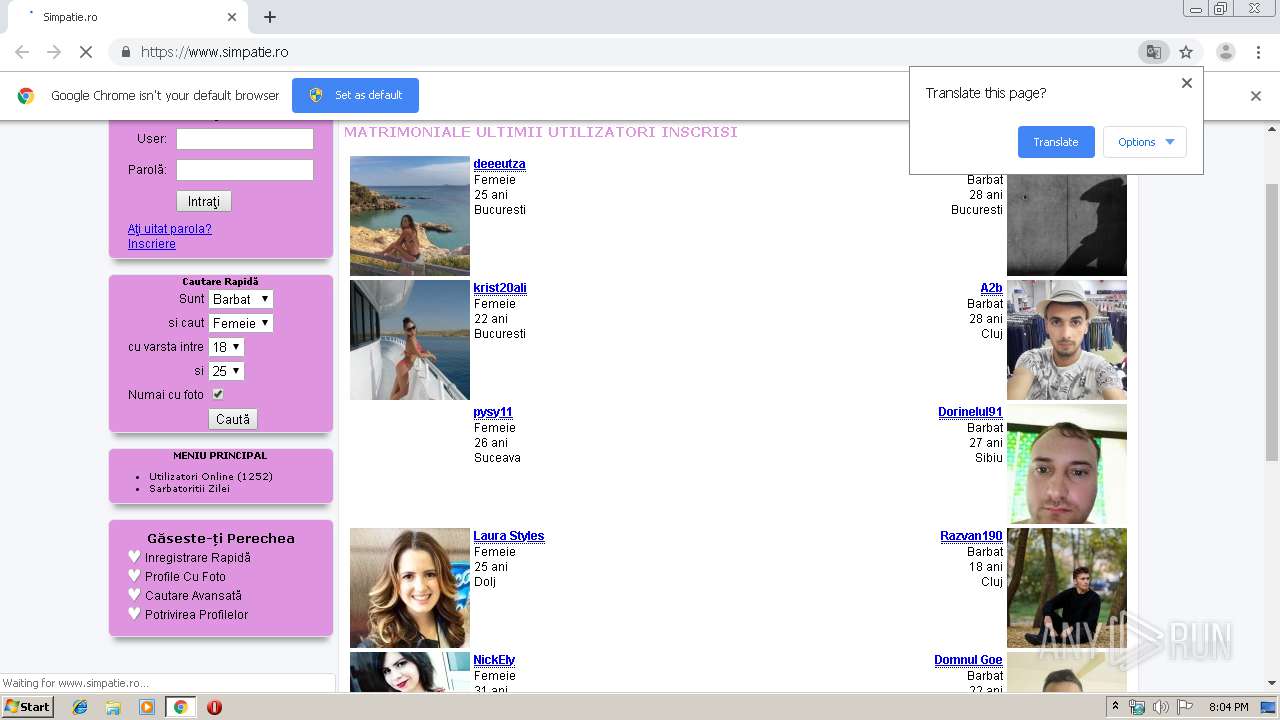The height and width of the screenshot is (720, 1280).
Task: Click the page vertical scrollbar thumb
Action: pyautogui.click(x=1272, y=322)
